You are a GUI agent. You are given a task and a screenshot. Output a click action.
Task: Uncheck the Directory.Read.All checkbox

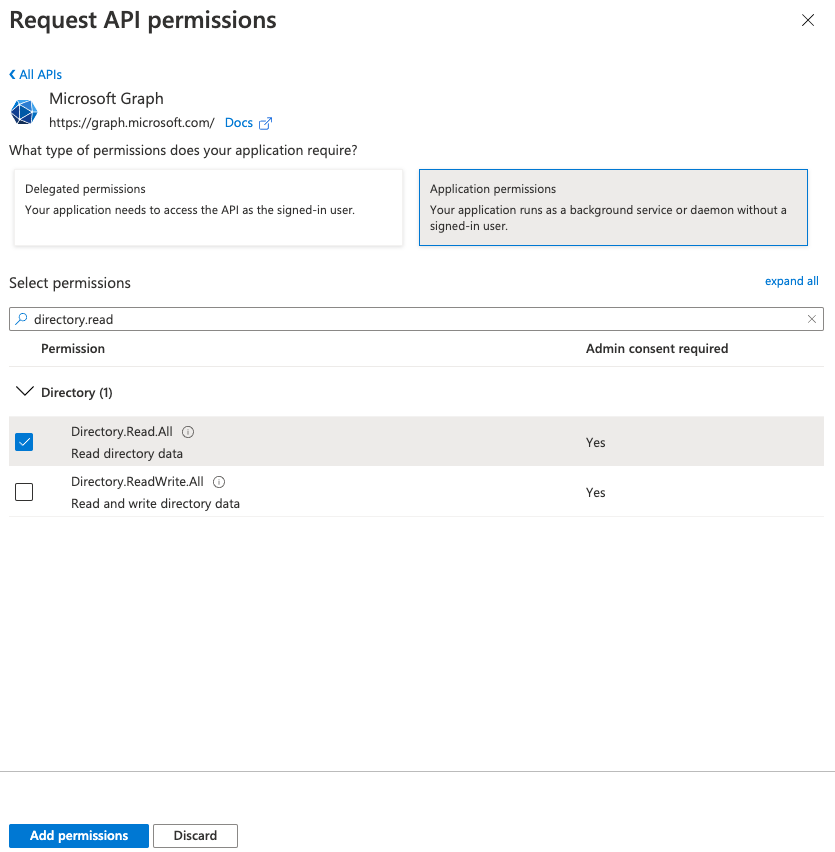tap(24, 442)
